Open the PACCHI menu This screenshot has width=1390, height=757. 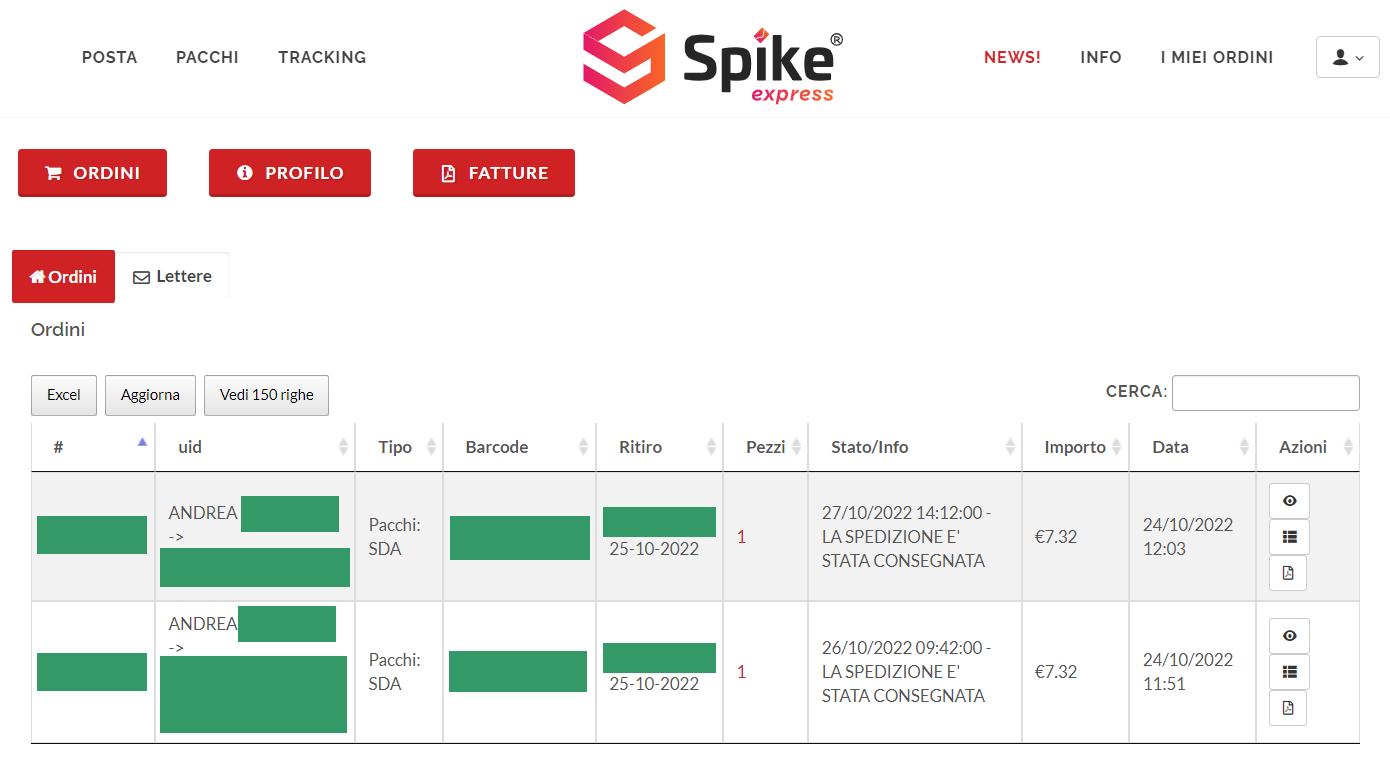coord(207,57)
